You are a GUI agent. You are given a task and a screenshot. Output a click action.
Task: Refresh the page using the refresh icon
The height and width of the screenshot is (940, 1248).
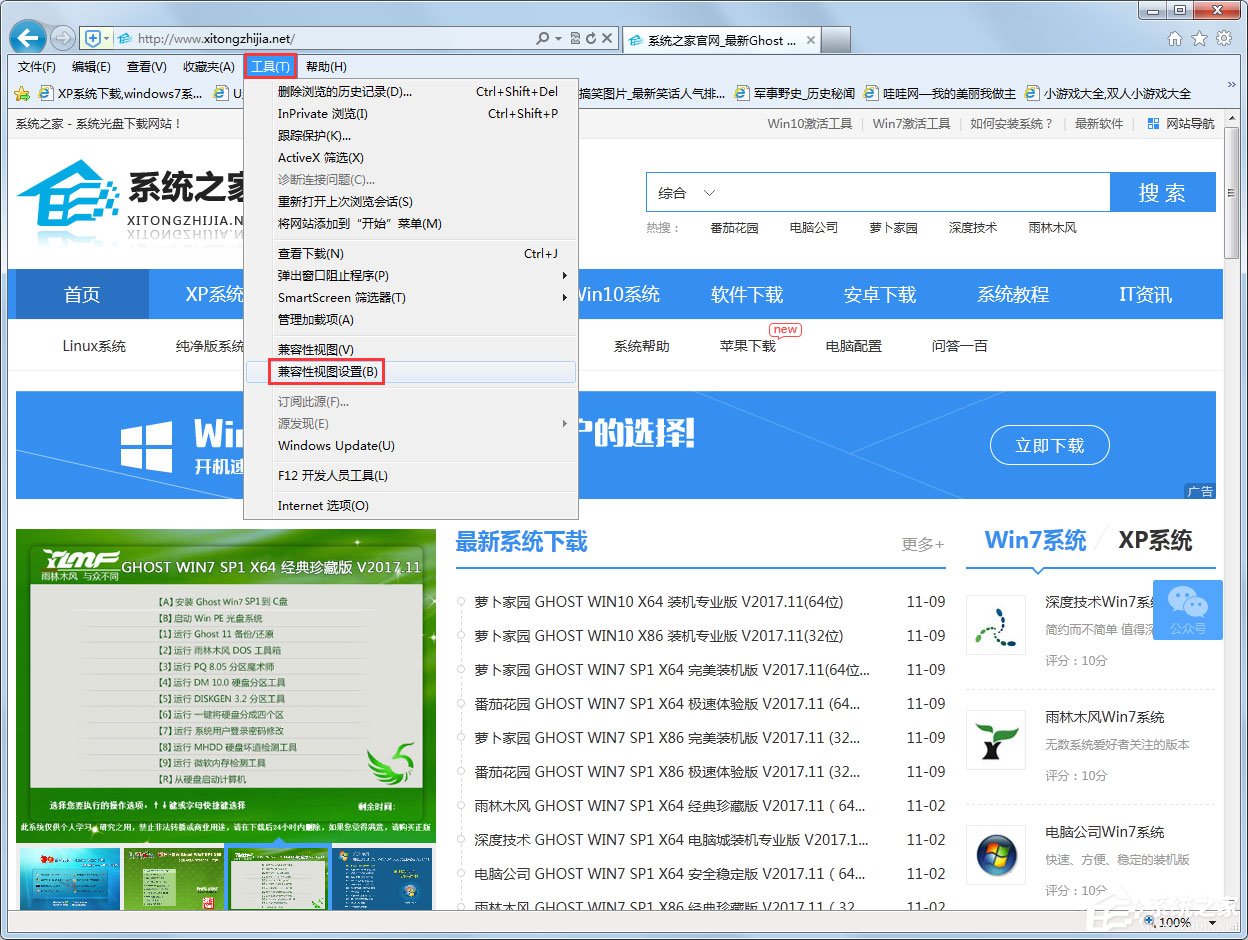(x=591, y=37)
